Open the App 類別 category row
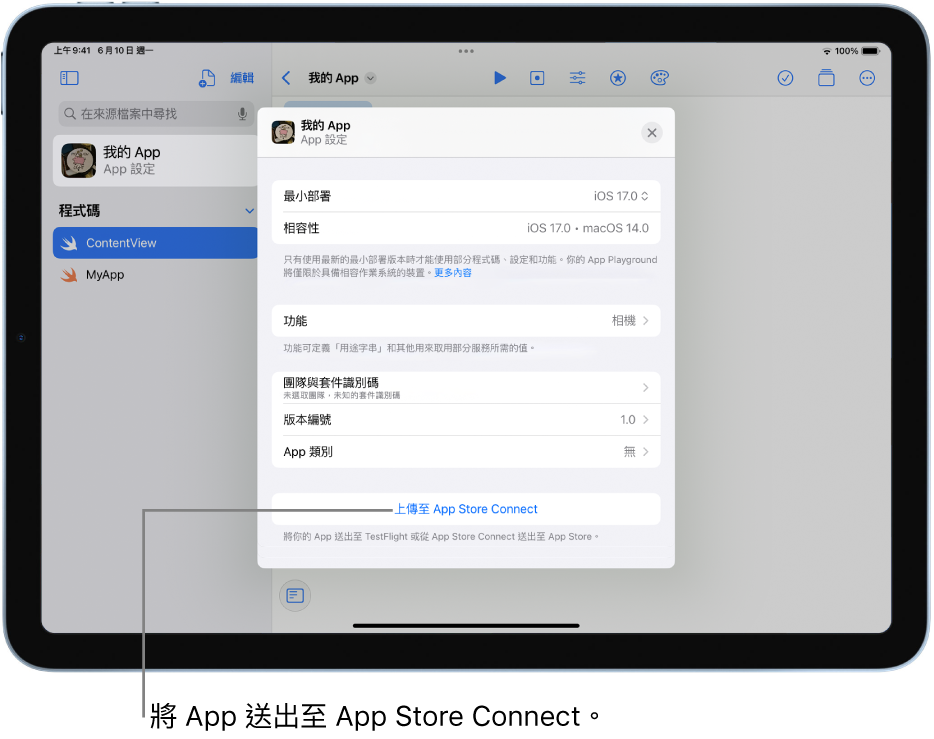Viewport: 934px width, 739px height. click(x=466, y=452)
